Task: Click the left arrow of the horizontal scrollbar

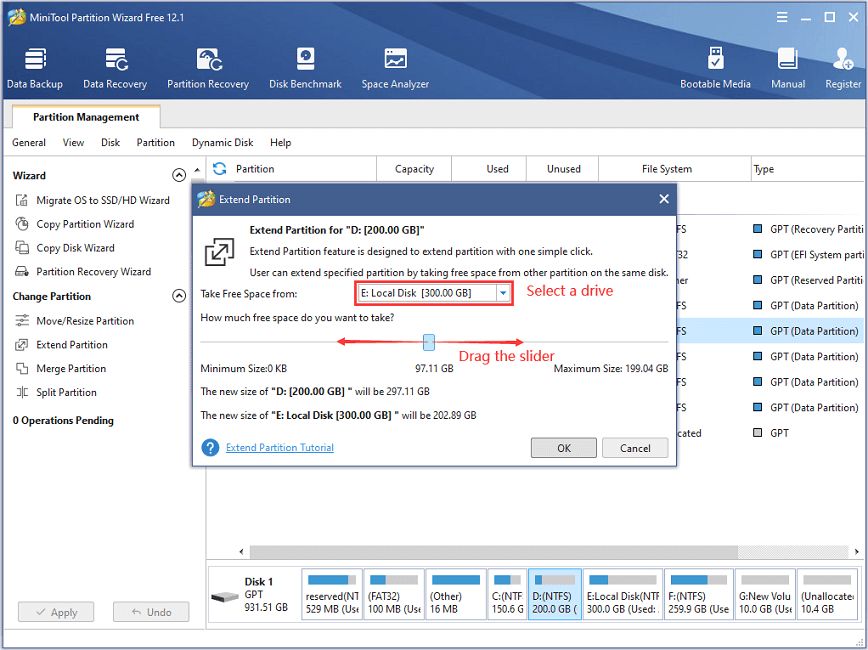Action: coord(241,551)
